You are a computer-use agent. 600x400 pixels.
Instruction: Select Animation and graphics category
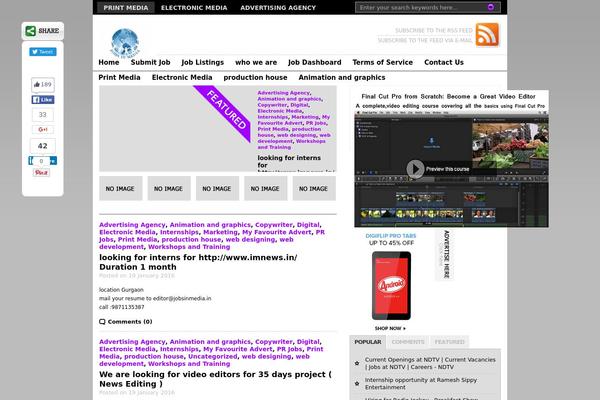342,77
